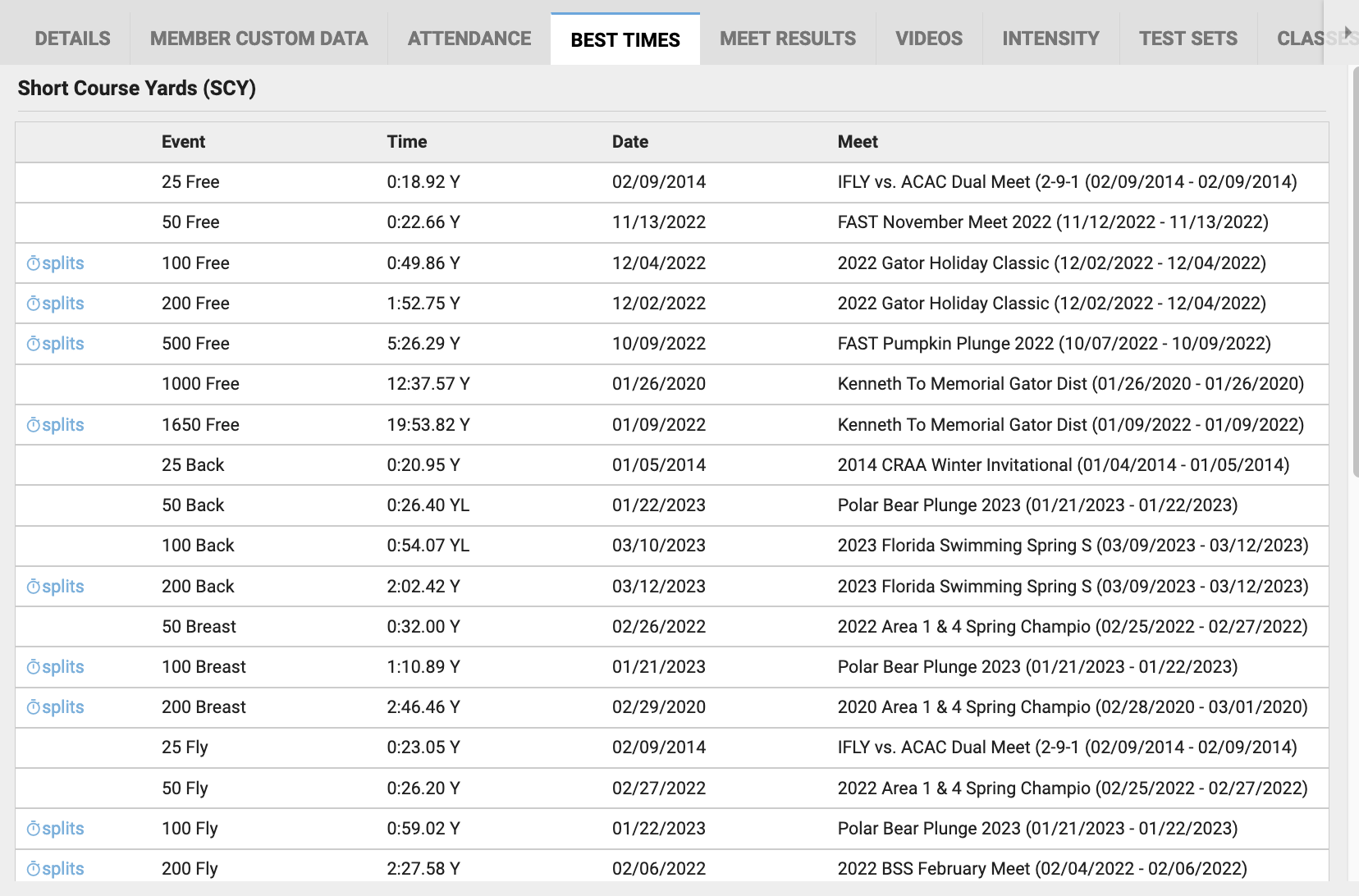View 200 Back splits
Image resolution: width=1359 pixels, height=896 pixels.
pyautogui.click(x=56, y=587)
